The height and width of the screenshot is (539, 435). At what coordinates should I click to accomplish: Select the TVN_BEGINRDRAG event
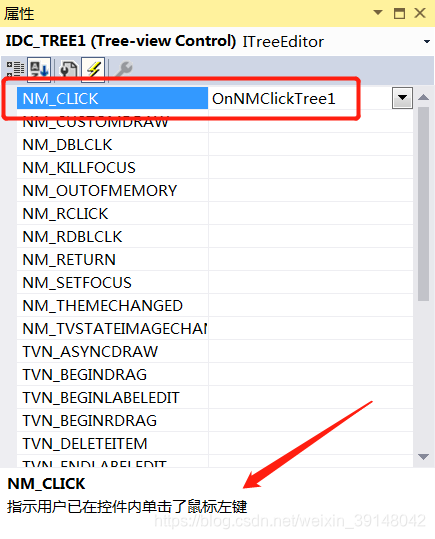pyautogui.click(x=112, y=421)
